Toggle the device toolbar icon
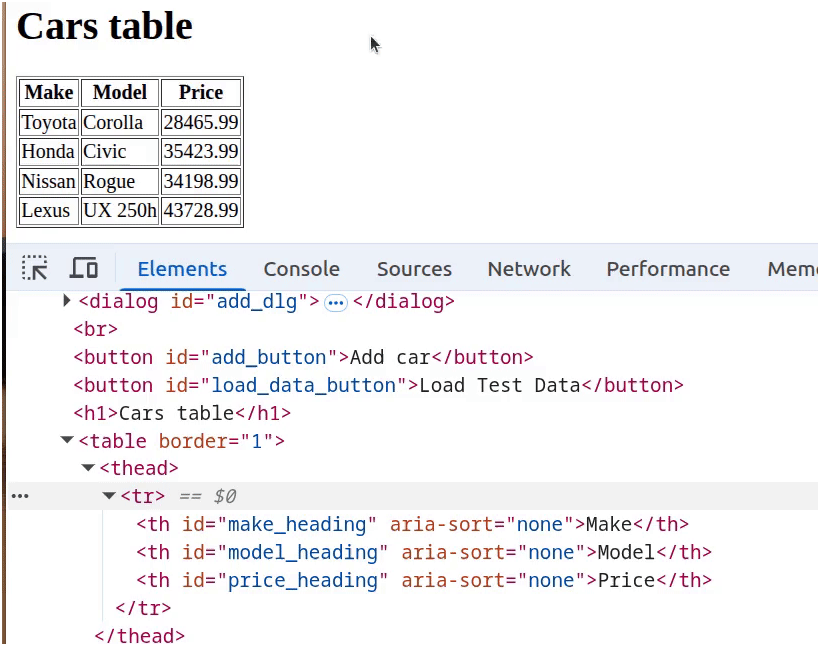 [84, 268]
